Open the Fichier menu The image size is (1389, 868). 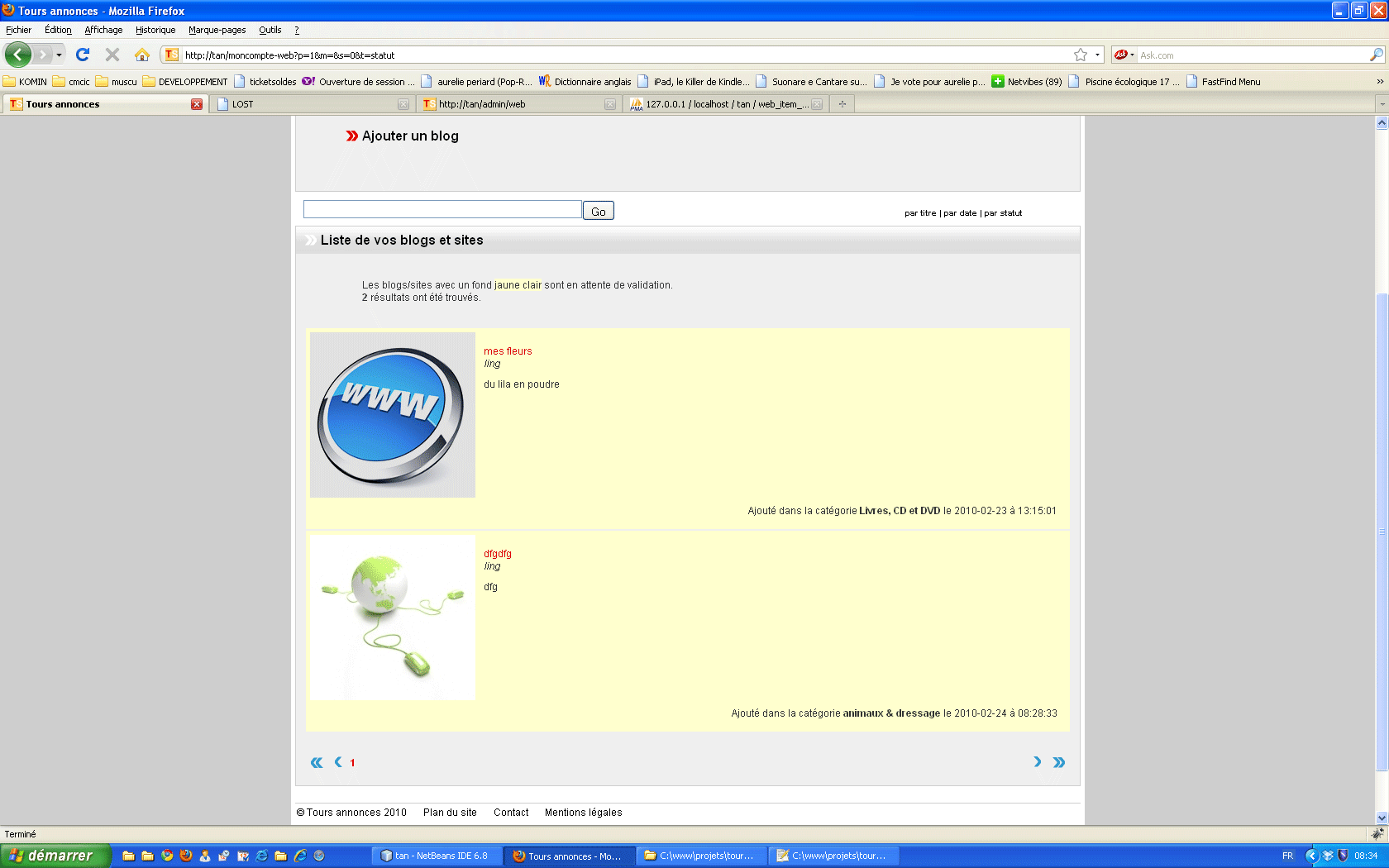18,30
